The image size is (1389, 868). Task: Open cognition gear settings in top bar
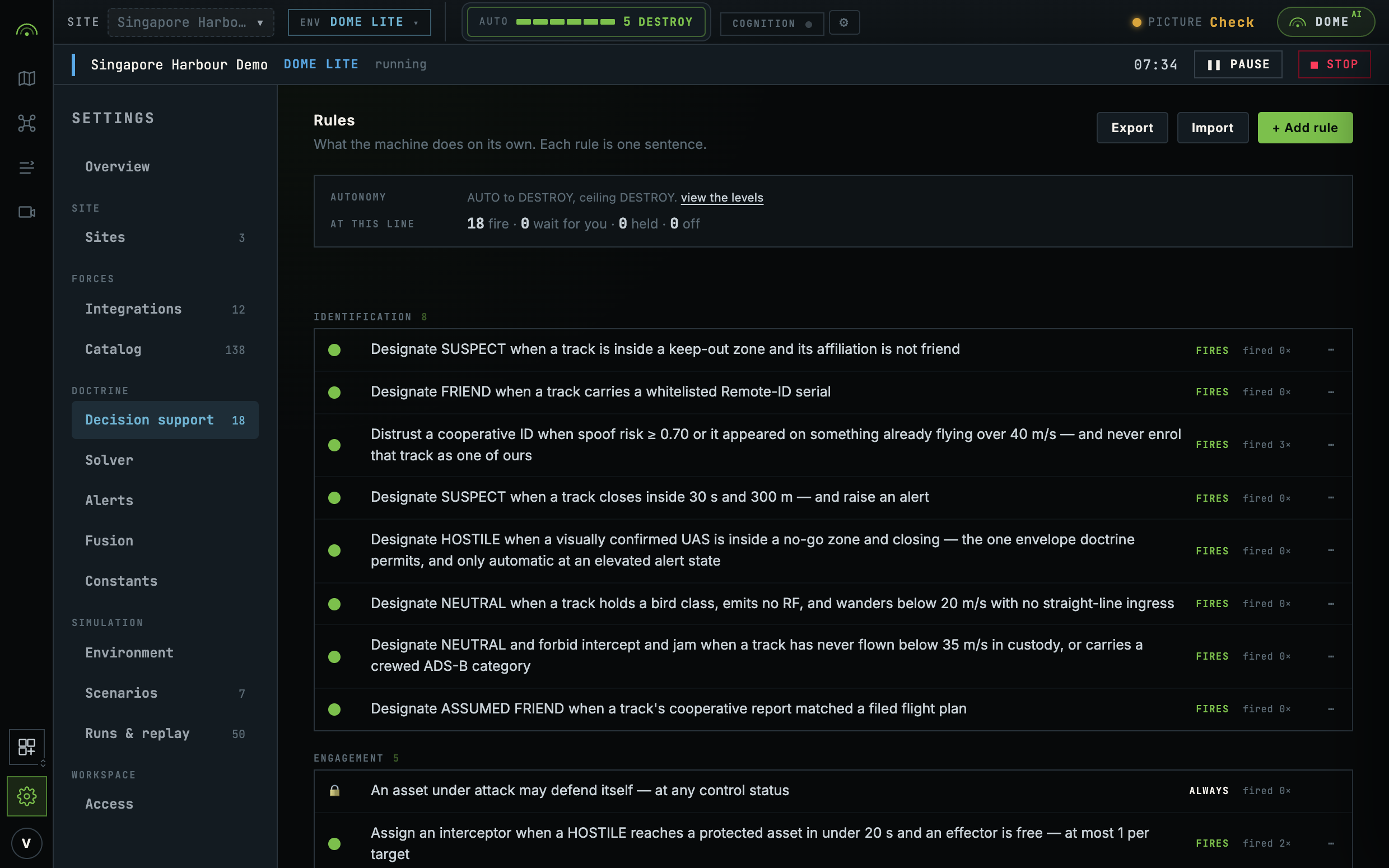click(x=843, y=22)
